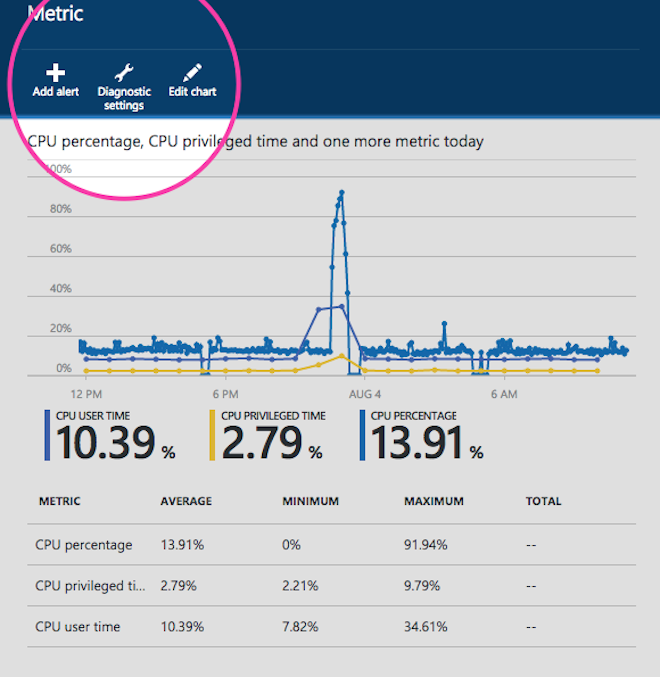Image resolution: width=660 pixels, height=677 pixels.
Task: Select the CPU privileged time table row
Action: [x=330, y=586]
